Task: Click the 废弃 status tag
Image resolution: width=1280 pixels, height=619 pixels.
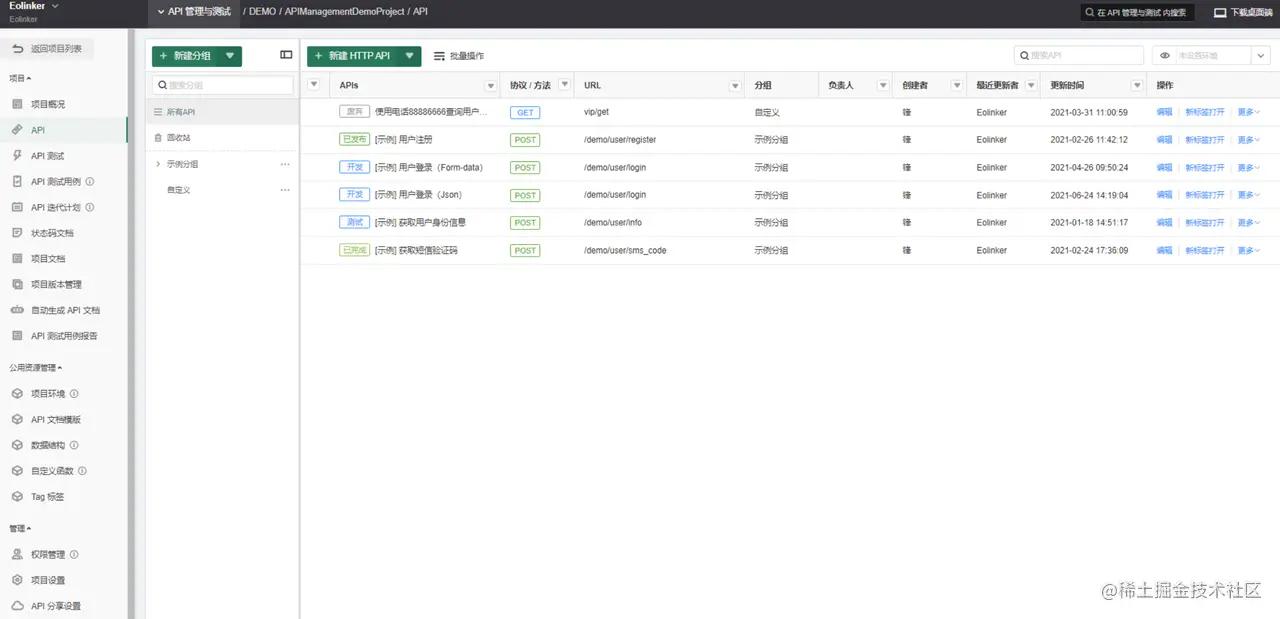Action: tap(355, 112)
